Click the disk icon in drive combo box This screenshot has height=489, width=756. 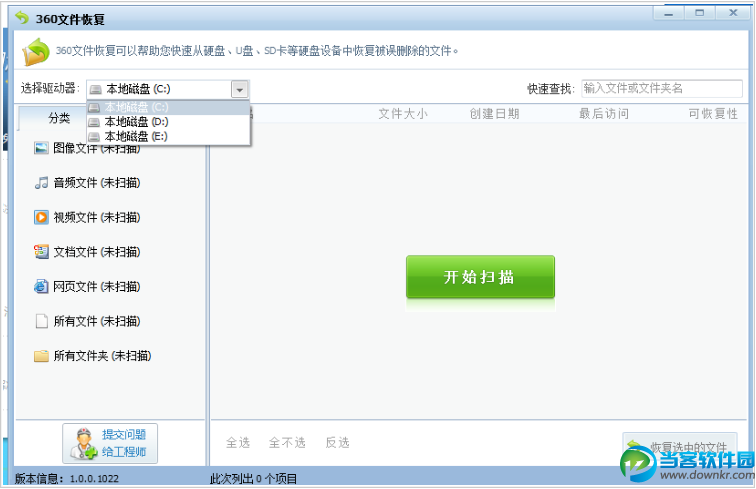pos(96,89)
